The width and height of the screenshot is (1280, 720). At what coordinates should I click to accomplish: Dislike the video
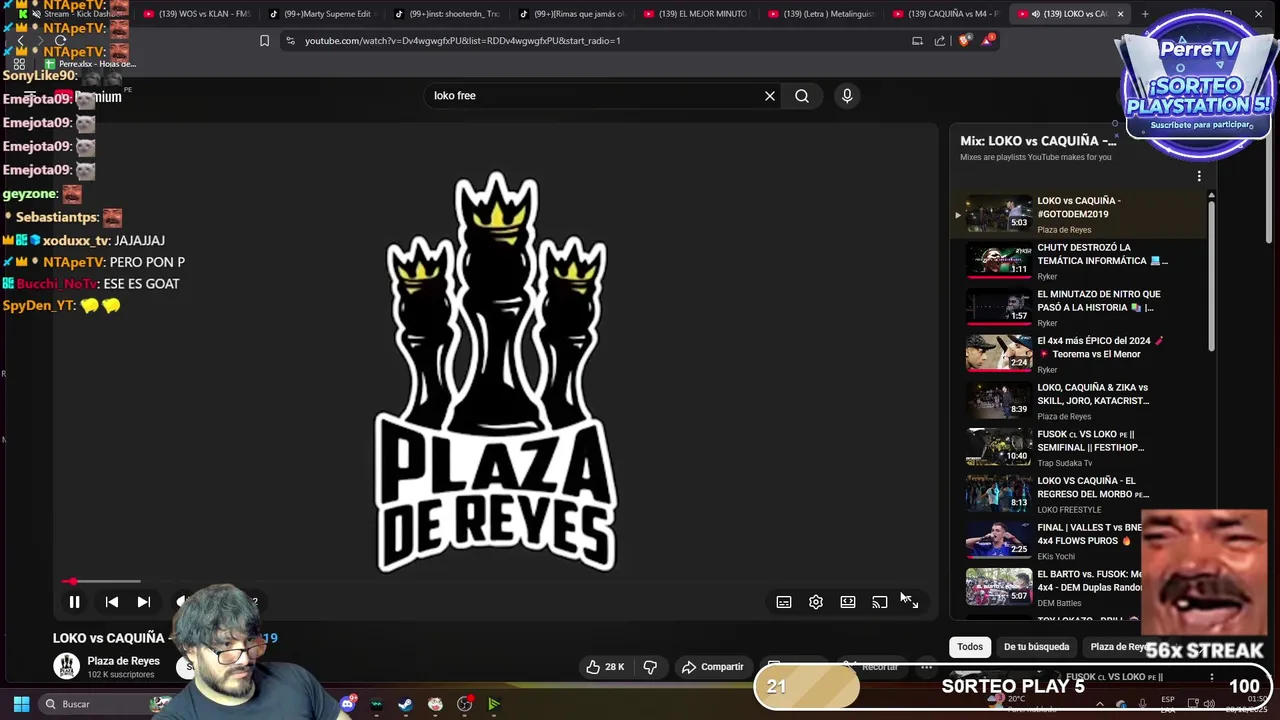point(650,667)
